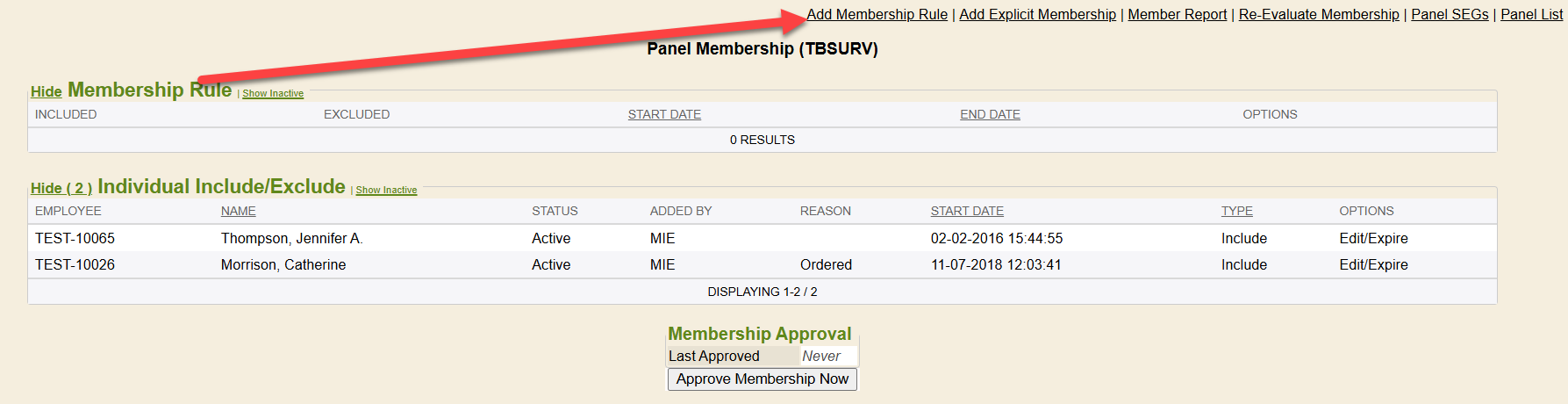1568x404 pixels.
Task: Open the Panel List link
Action: click(1531, 14)
